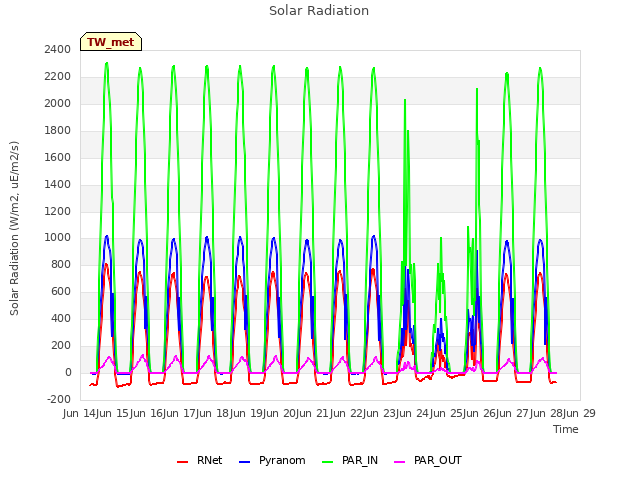
Task: Click the 1800 y-axis tick label
Action: pos(58,130)
